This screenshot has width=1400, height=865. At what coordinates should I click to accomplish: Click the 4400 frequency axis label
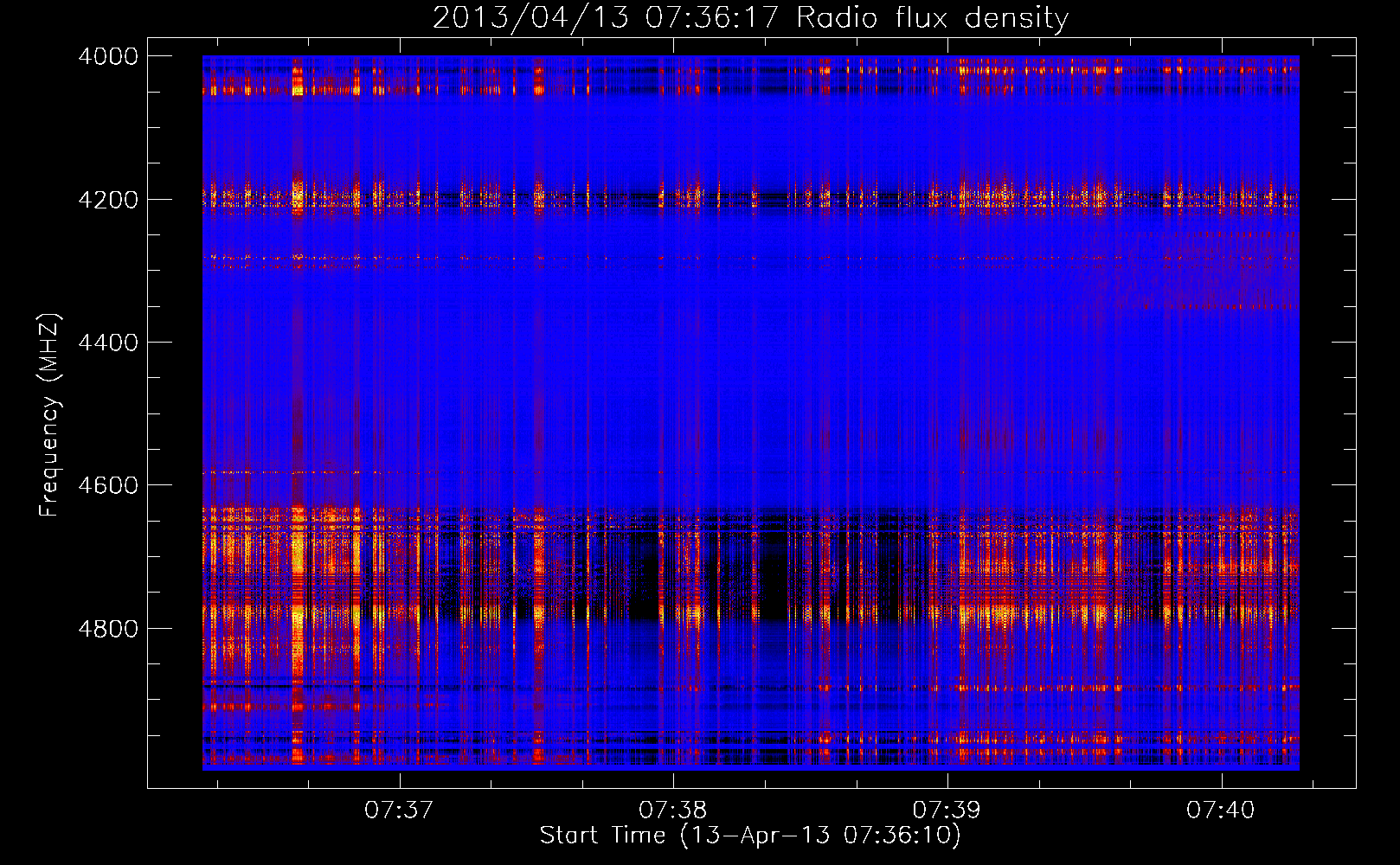coord(108,343)
